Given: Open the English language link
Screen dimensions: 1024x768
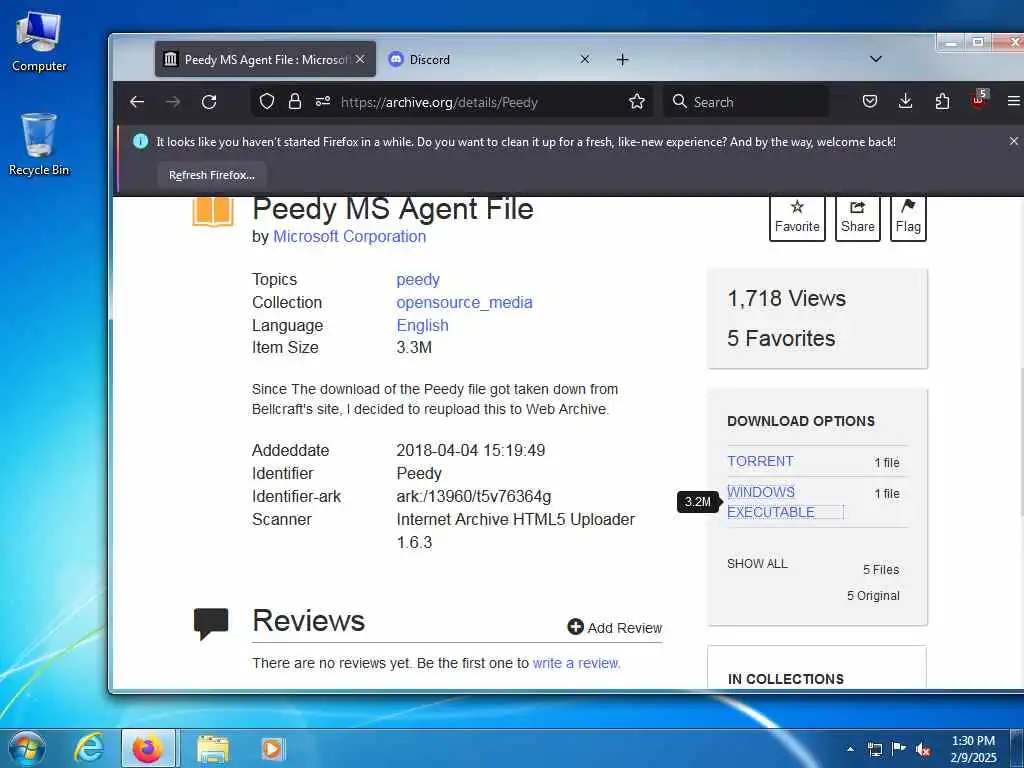Looking at the screenshot, I should coord(423,325).
